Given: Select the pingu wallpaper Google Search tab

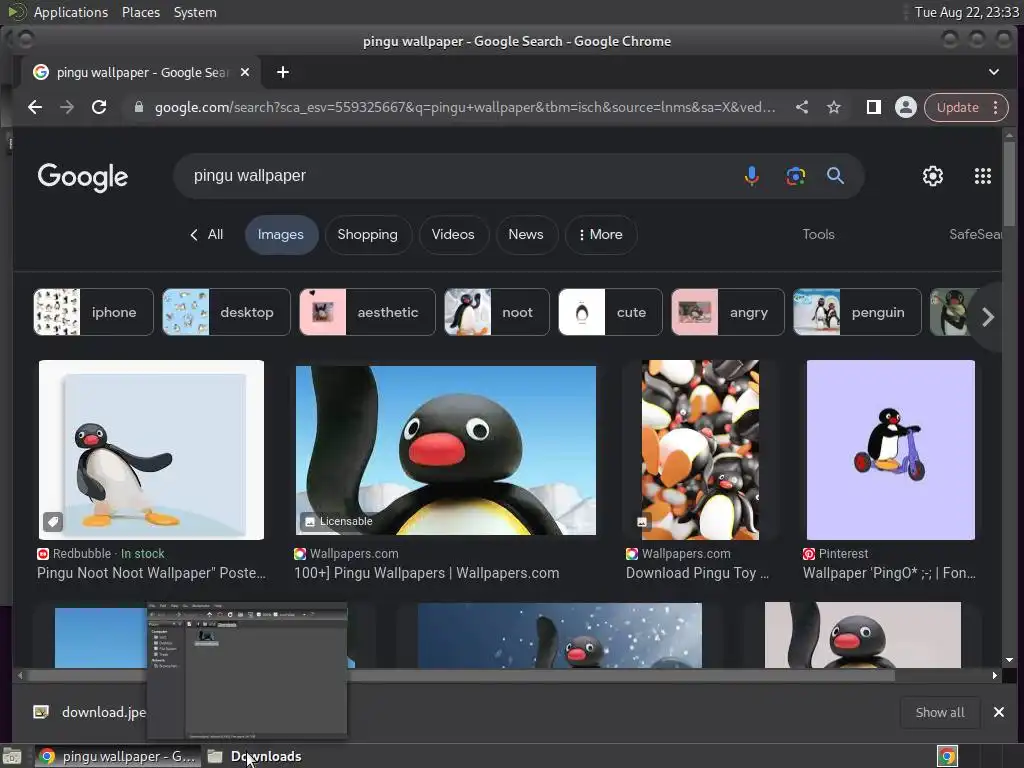Looking at the screenshot, I should click(x=142, y=72).
